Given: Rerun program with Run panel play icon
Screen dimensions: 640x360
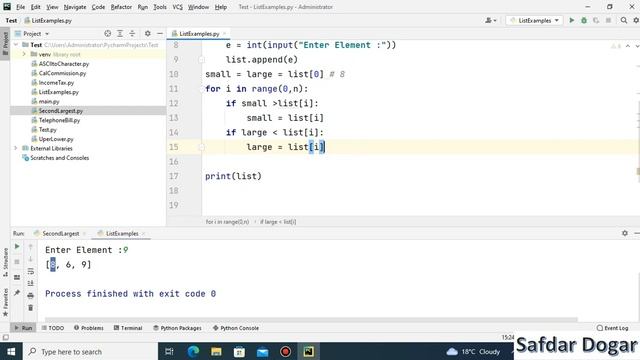Looking at the screenshot, I should click(17, 247).
